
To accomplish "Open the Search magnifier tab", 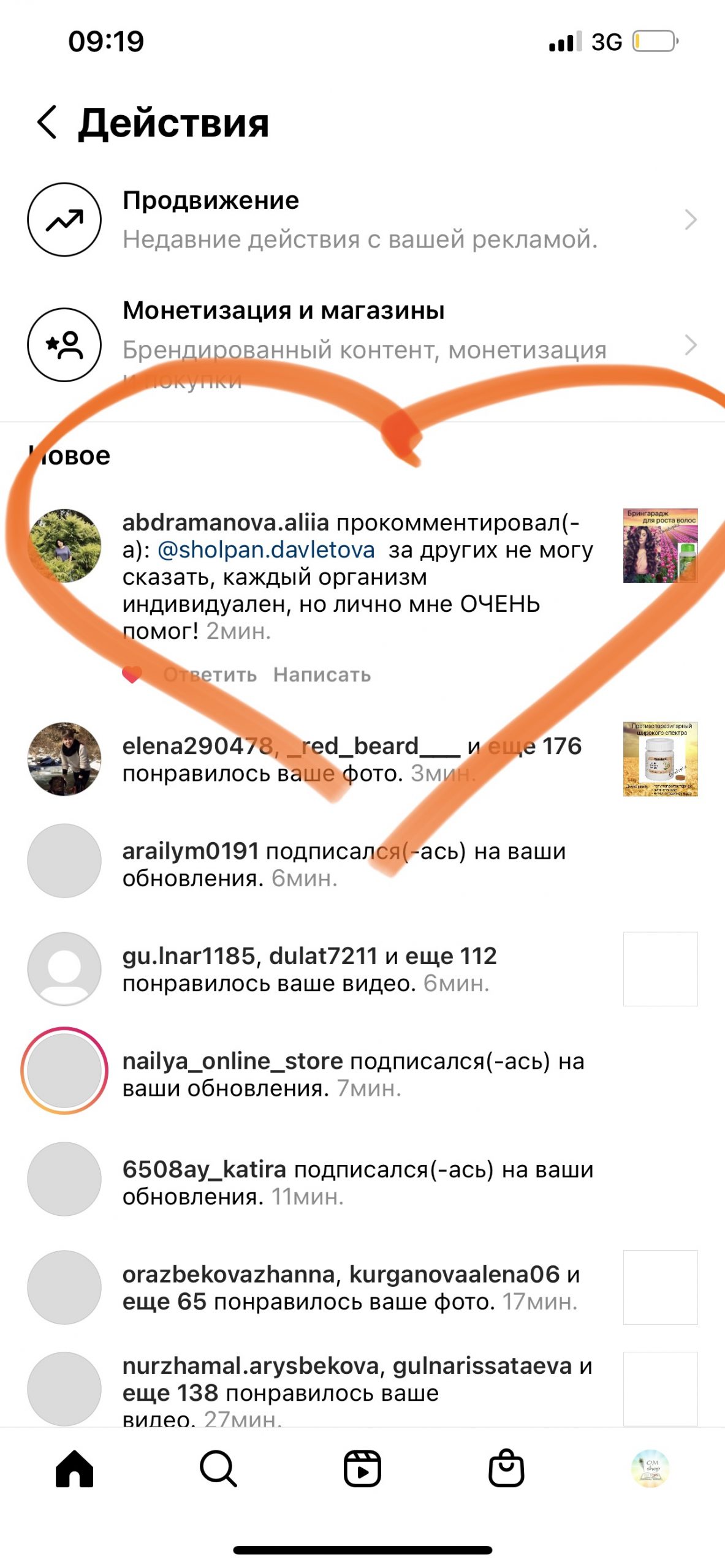I will tap(218, 1468).
